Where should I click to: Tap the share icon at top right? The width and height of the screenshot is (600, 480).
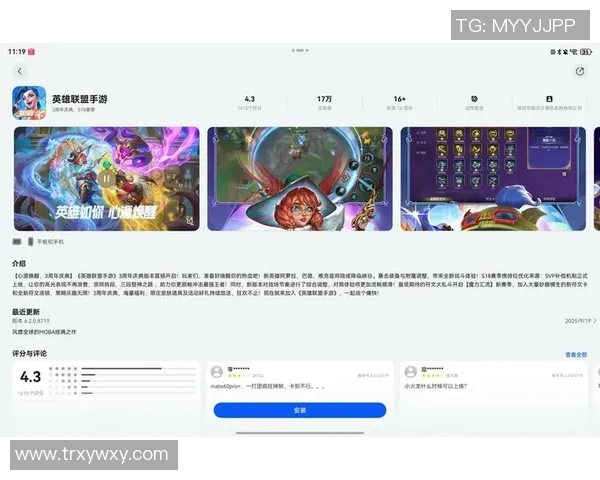pos(580,71)
